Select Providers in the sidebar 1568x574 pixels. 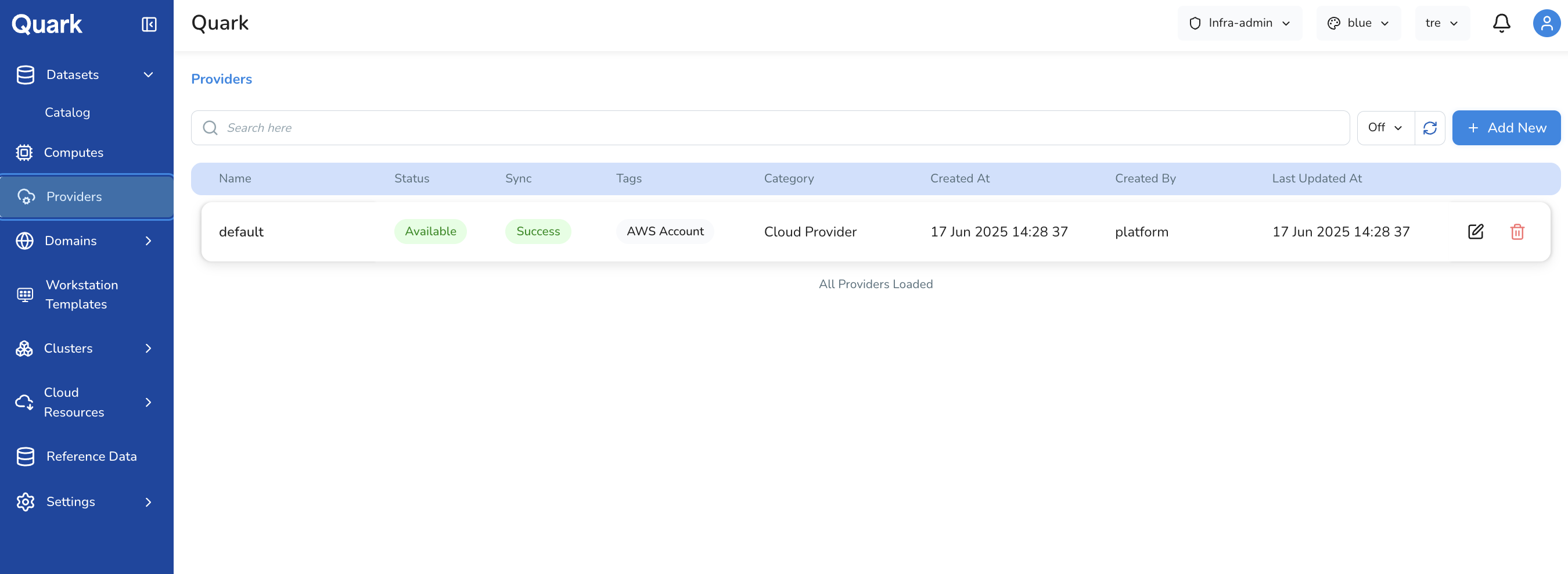pyautogui.click(x=87, y=196)
